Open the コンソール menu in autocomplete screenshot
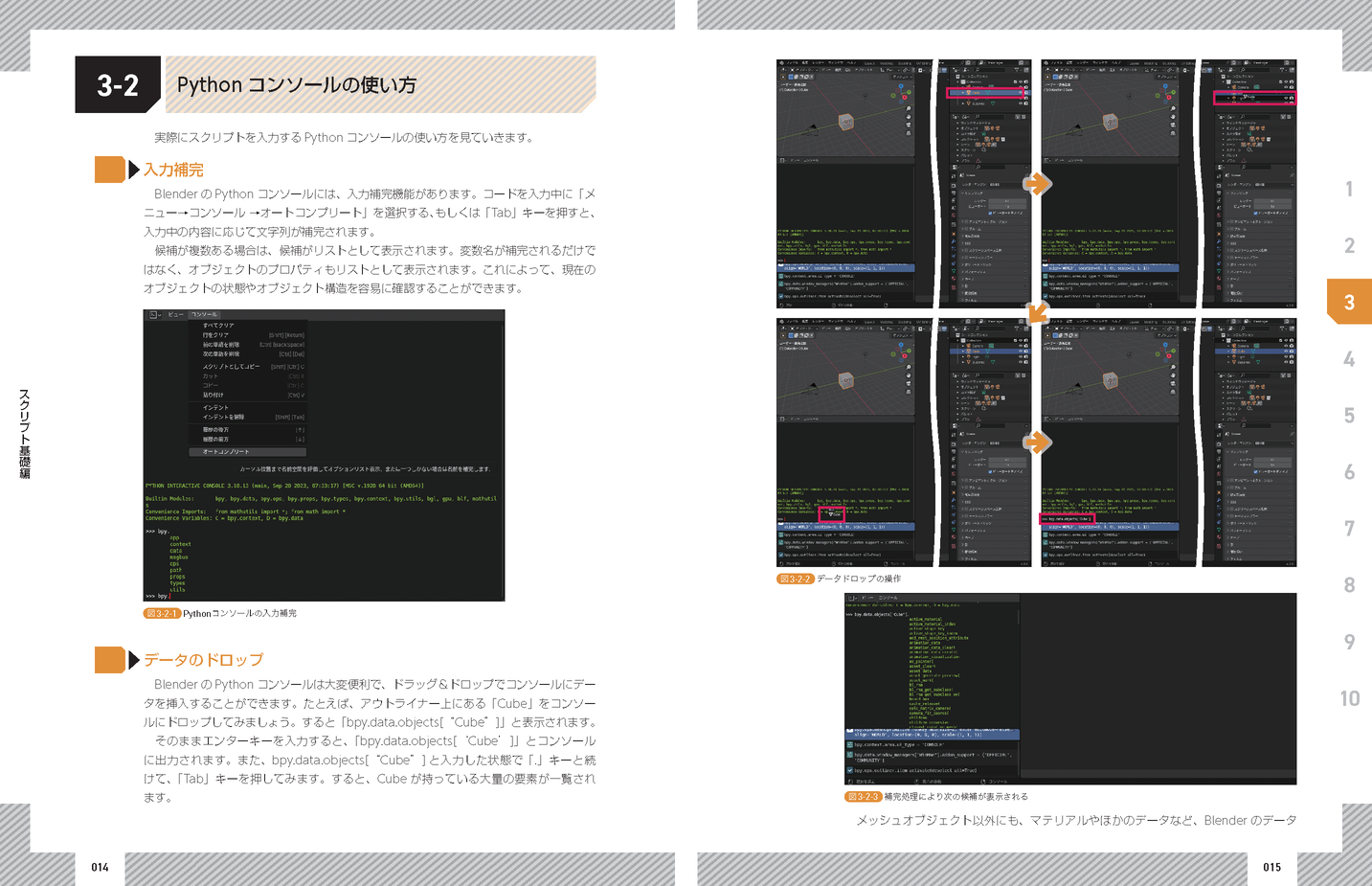 204,314
